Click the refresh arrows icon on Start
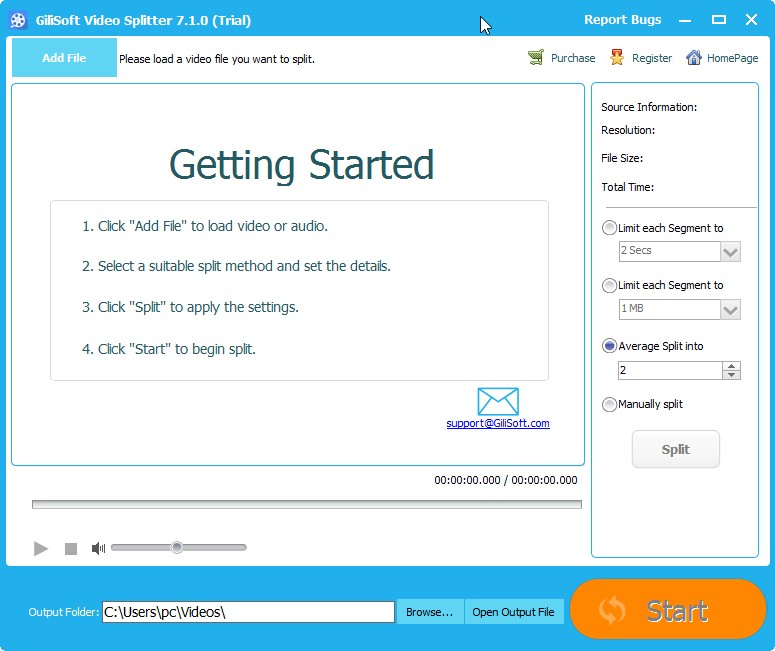The width and height of the screenshot is (775, 651). coord(612,610)
